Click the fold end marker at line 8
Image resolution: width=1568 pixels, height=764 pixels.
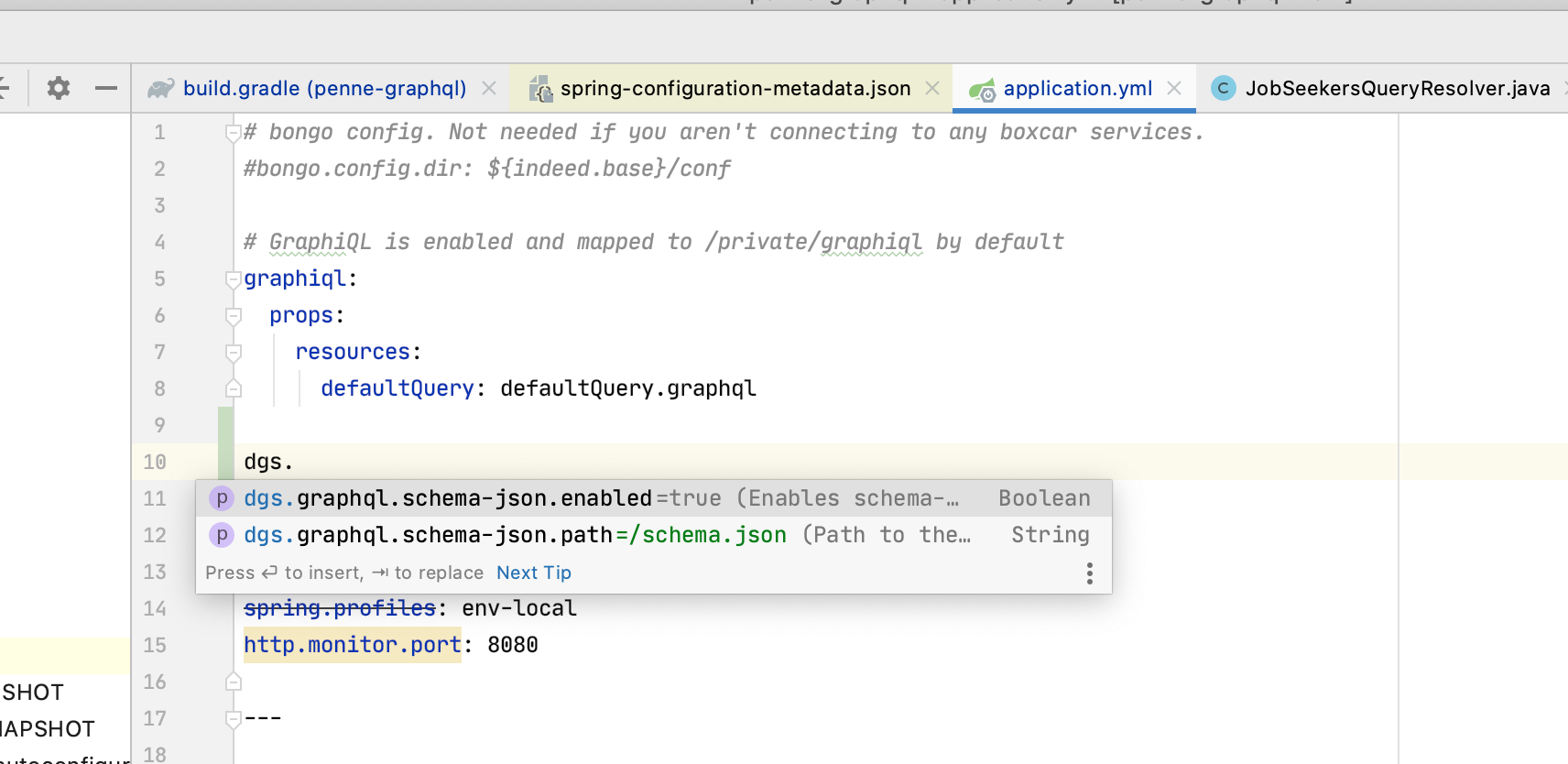[234, 388]
